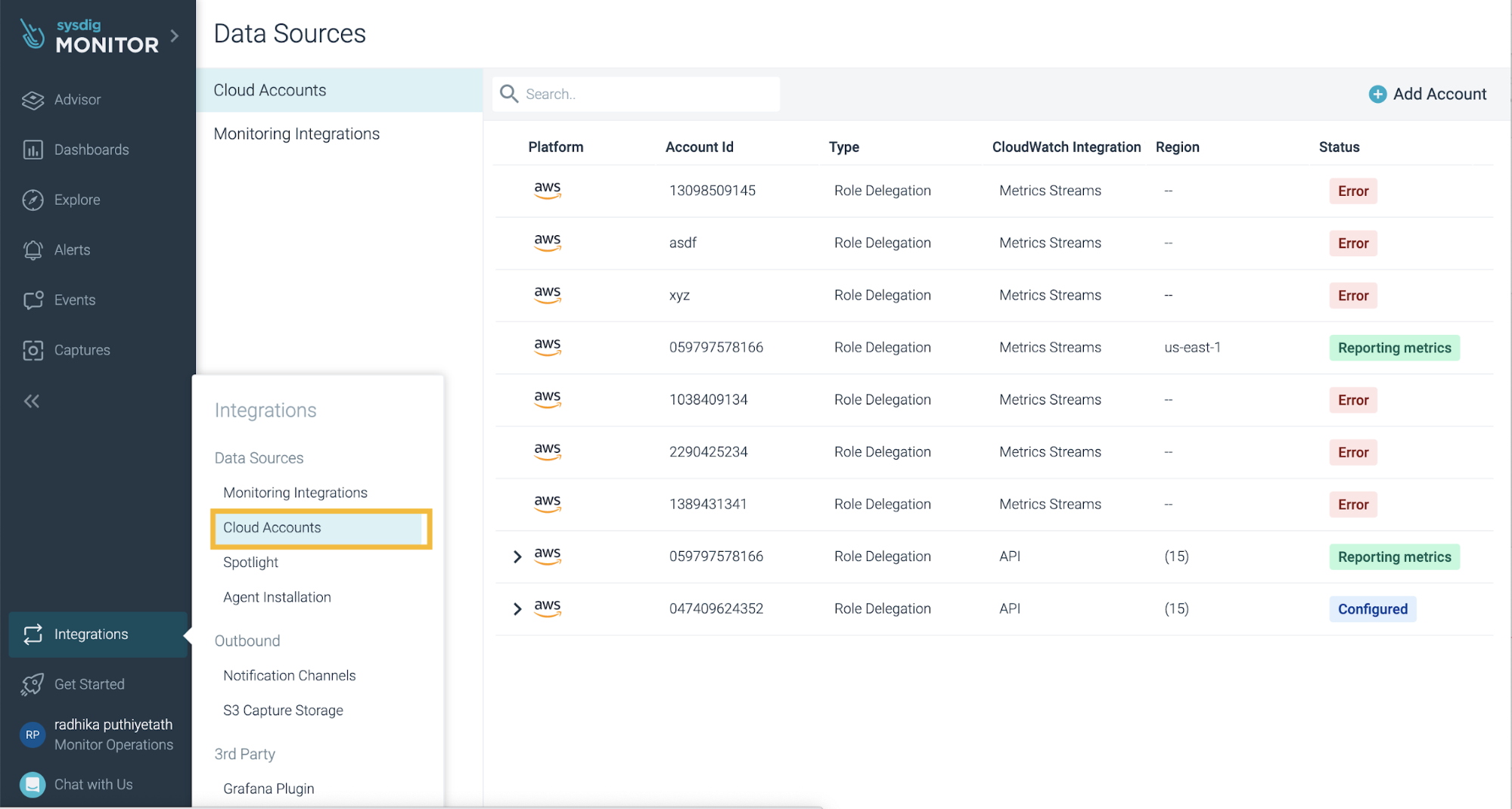
Task: Click the Integrations sidebar icon
Action: 33,634
